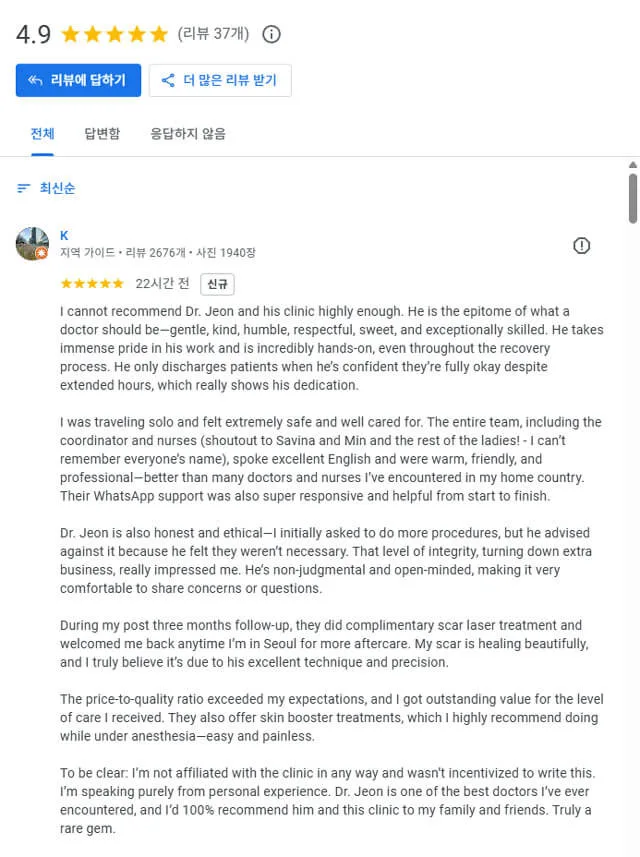The width and height of the screenshot is (640, 857).
Task: Click the reply arrow icon in 리뷰에 답하기
Action: click(x=35, y=80)
